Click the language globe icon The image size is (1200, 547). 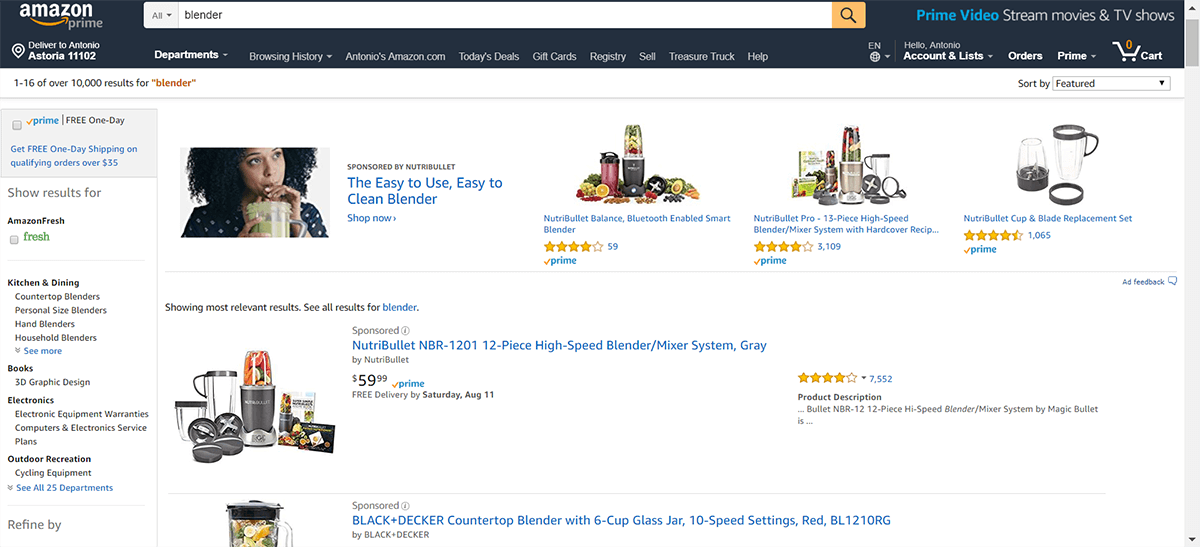point(875,57)
